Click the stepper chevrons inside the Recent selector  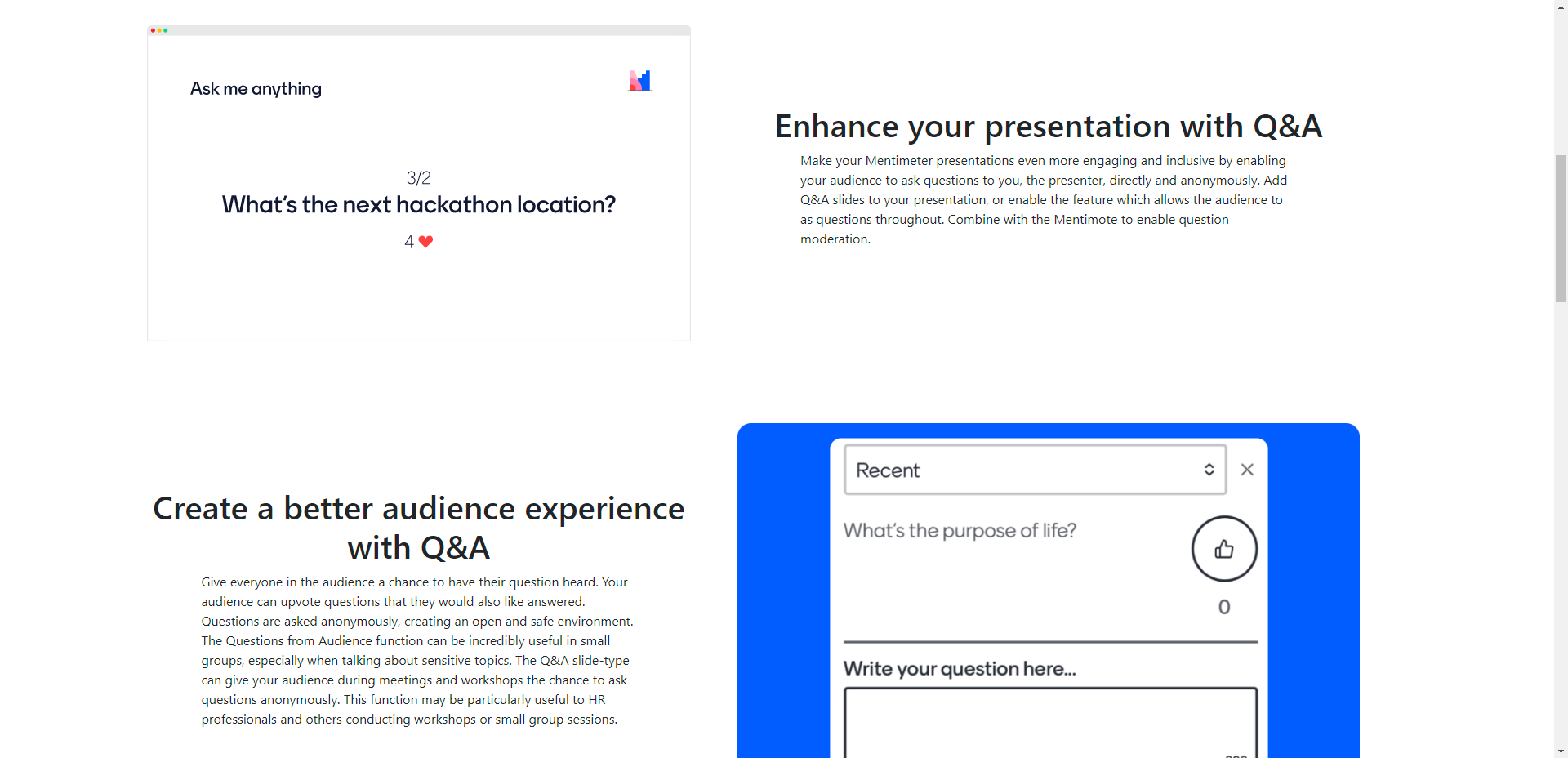tap(1210, 469)
